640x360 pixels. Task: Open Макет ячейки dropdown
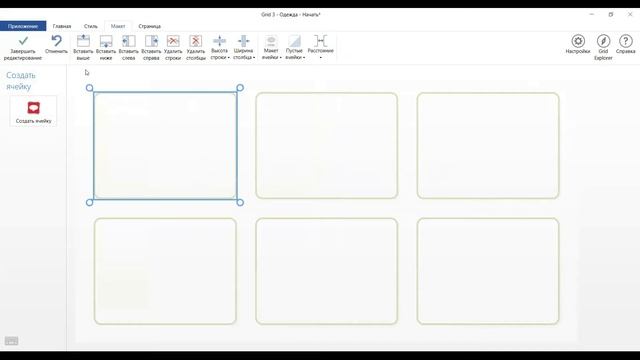271,47
